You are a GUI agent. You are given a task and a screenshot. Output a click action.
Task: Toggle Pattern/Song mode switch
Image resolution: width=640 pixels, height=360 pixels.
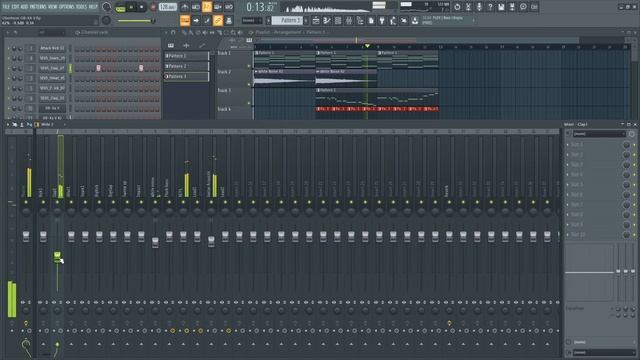point(120,7)
